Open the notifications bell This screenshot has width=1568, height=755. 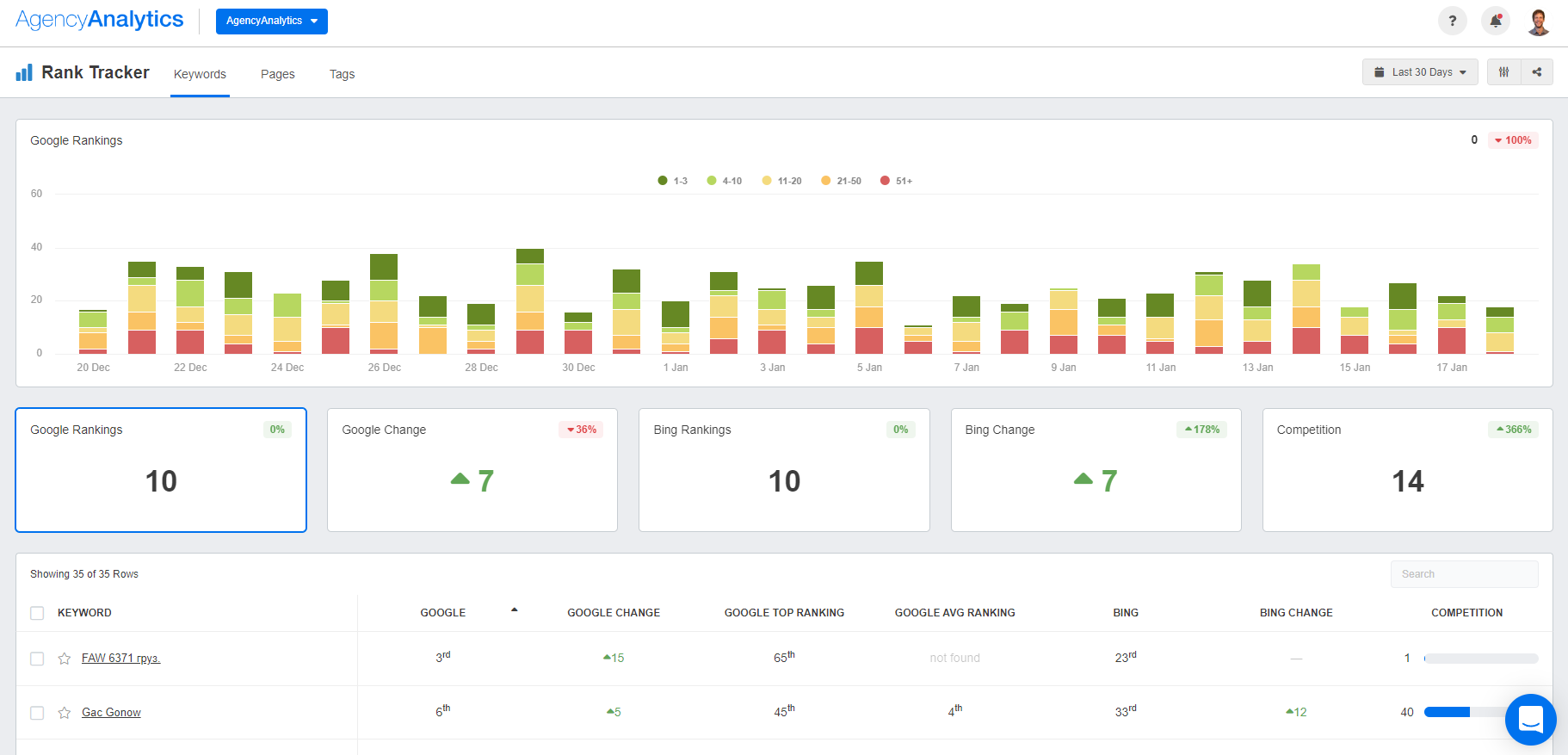(1496, 21)
